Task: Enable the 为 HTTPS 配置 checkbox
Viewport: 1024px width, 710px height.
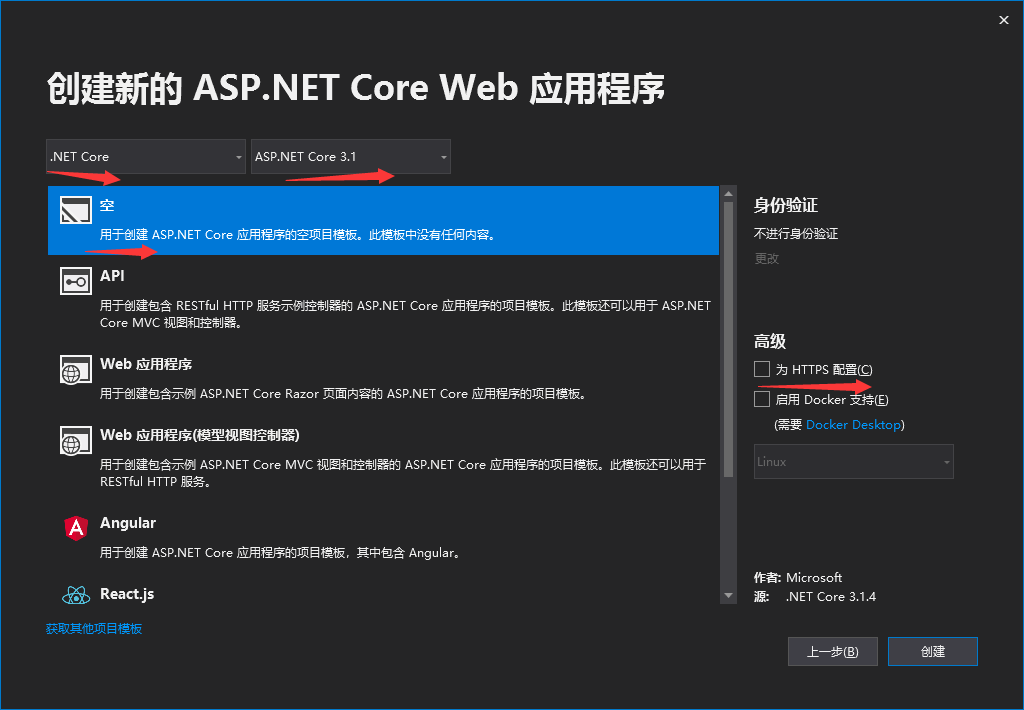Action: tap(761, 369)
